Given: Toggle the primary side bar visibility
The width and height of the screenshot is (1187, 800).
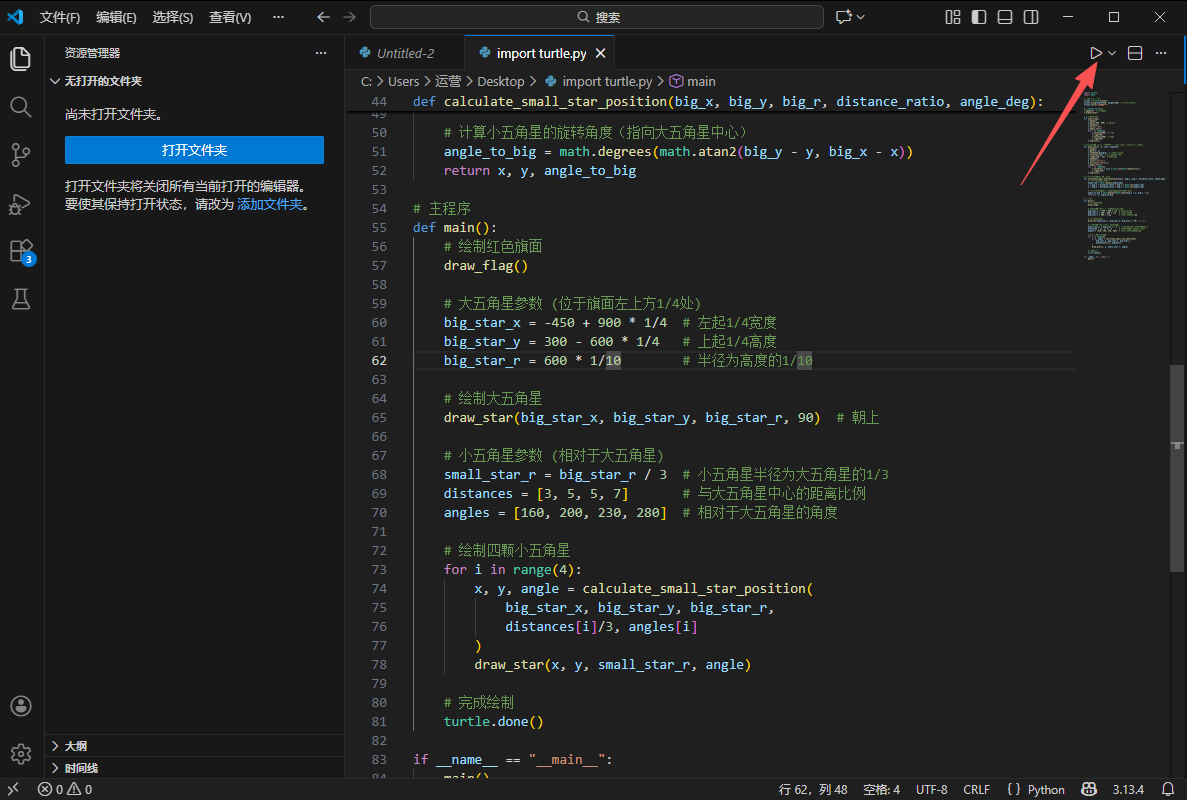Looking at the screenshot, I should pyautogui.click(x=979, y=17).
